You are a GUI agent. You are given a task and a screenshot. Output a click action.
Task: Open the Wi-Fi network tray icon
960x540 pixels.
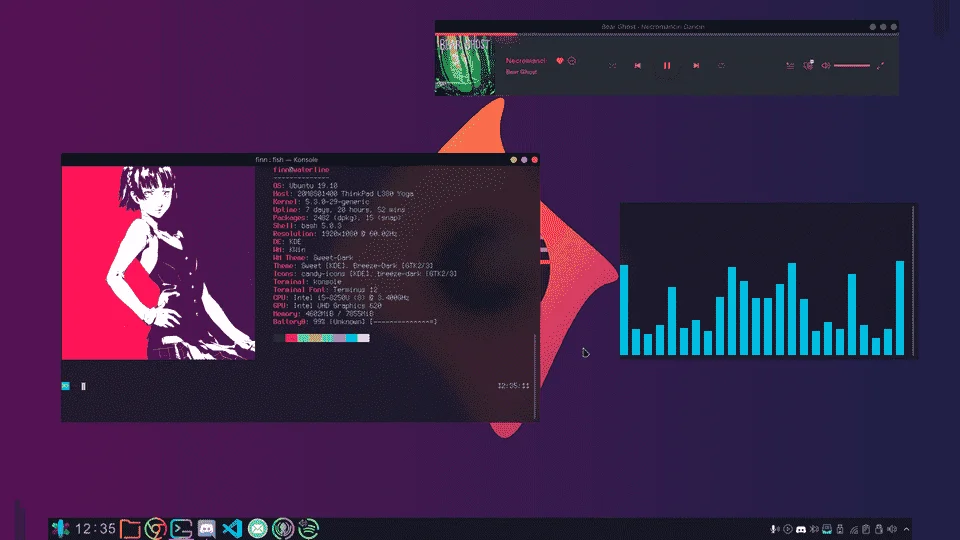click(x=854, y=530)
